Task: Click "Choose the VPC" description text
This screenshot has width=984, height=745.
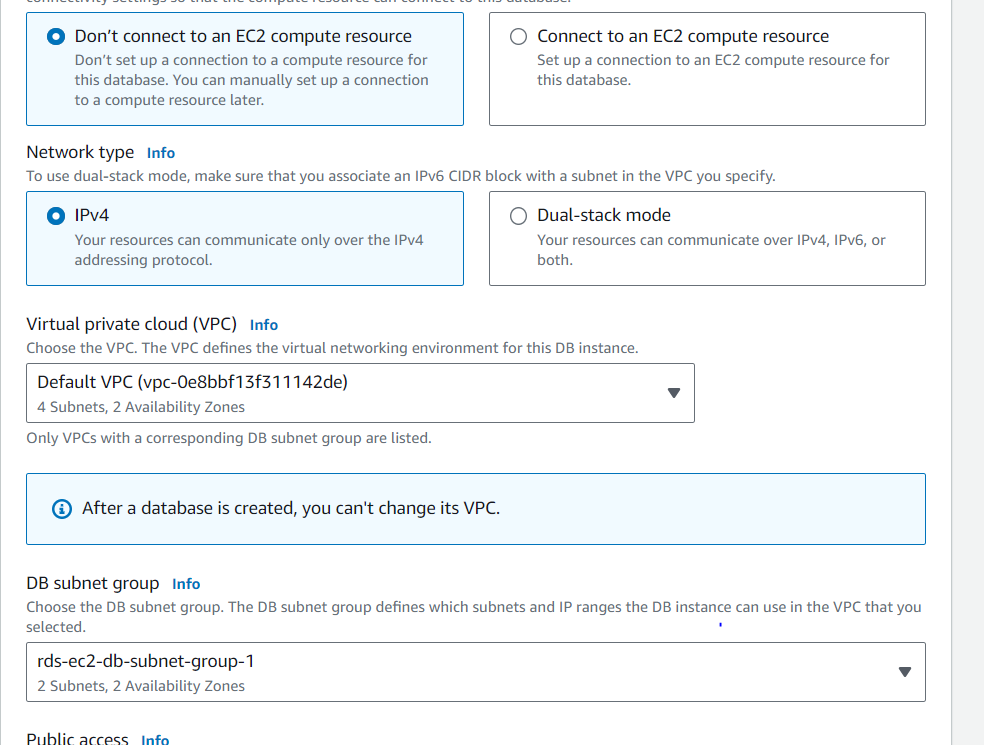Action: pos(332,348)
